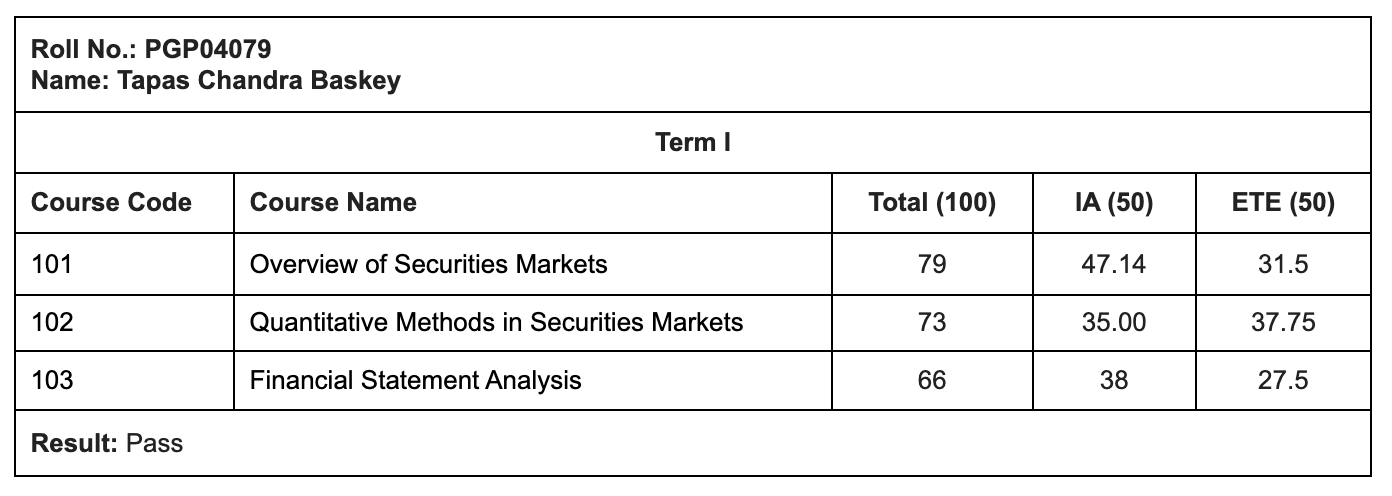
Task: Select the IA (50) column header
Action: coord(1113,203)
